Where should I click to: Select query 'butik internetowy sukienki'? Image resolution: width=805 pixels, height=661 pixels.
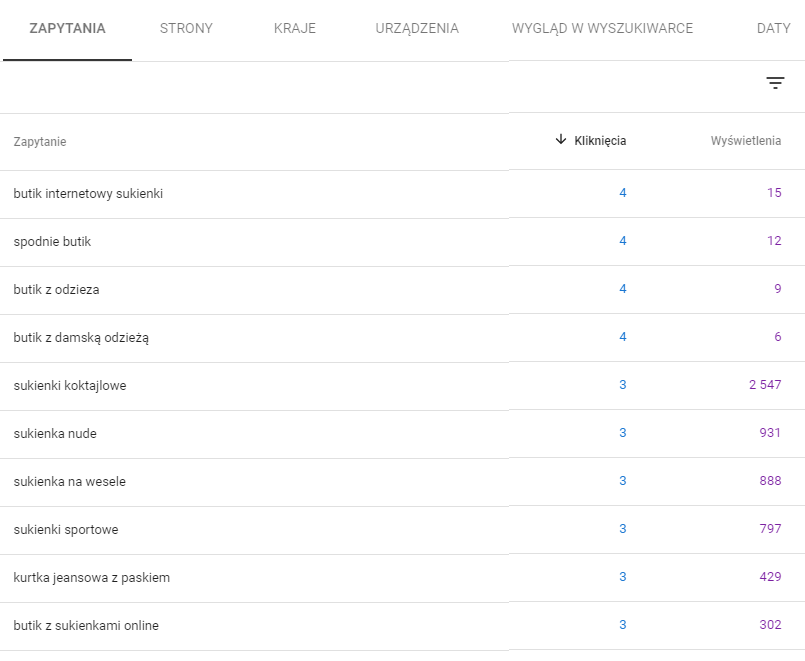click(x=88, y=193)
